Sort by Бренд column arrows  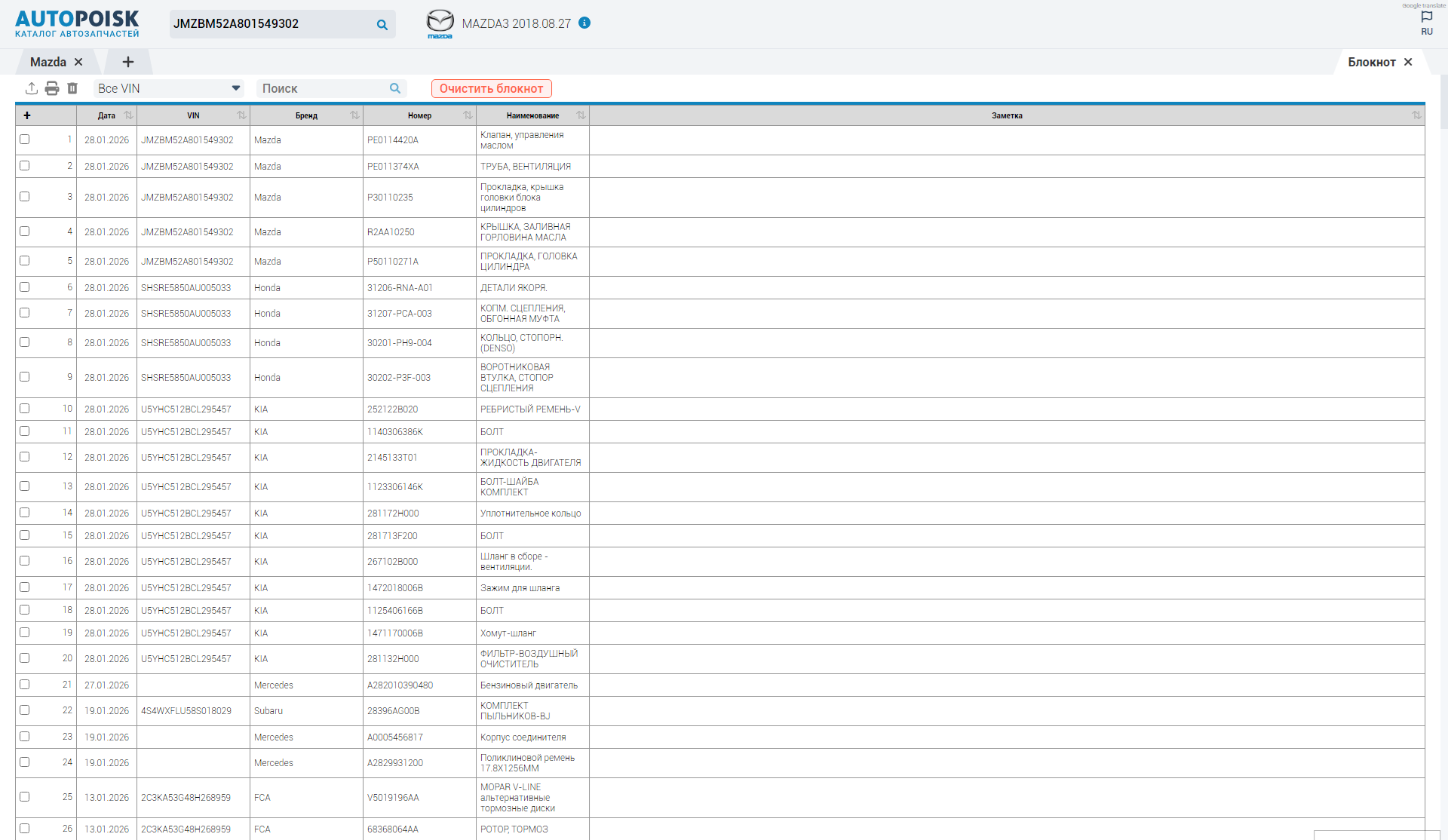coord(354,115)
